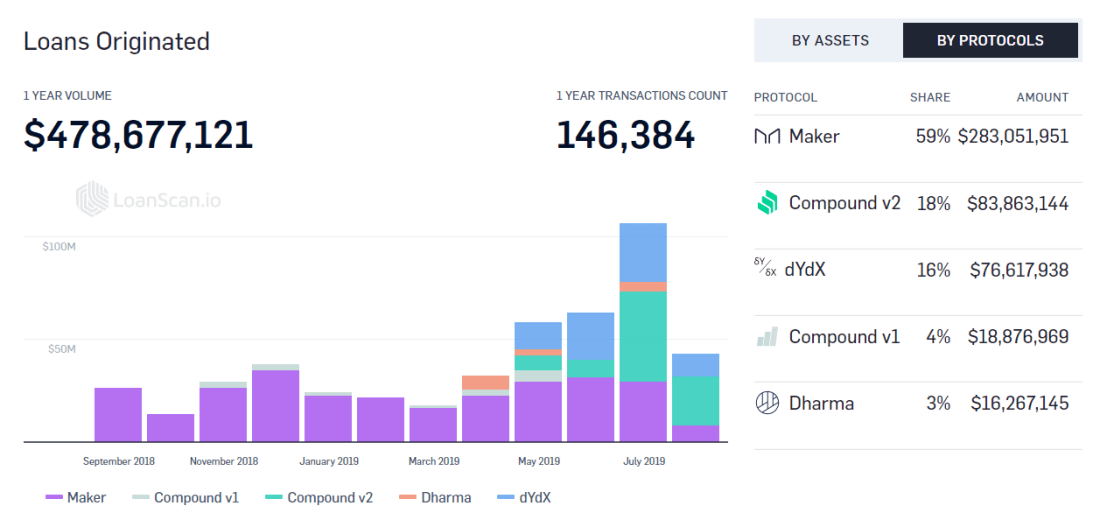Click the Loans Originated heading
Viewport: 1100px width, 513px height.
[116, 41]
